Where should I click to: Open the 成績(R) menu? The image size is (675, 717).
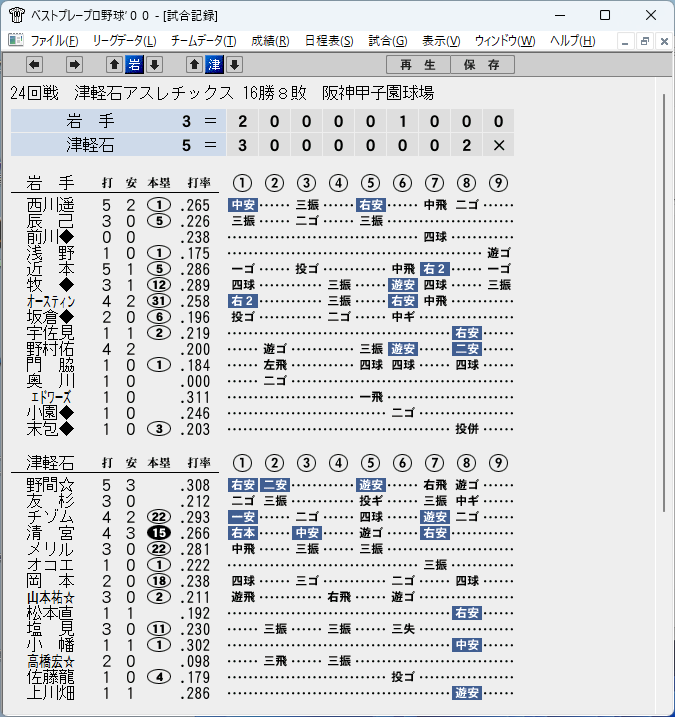point(270,41)
